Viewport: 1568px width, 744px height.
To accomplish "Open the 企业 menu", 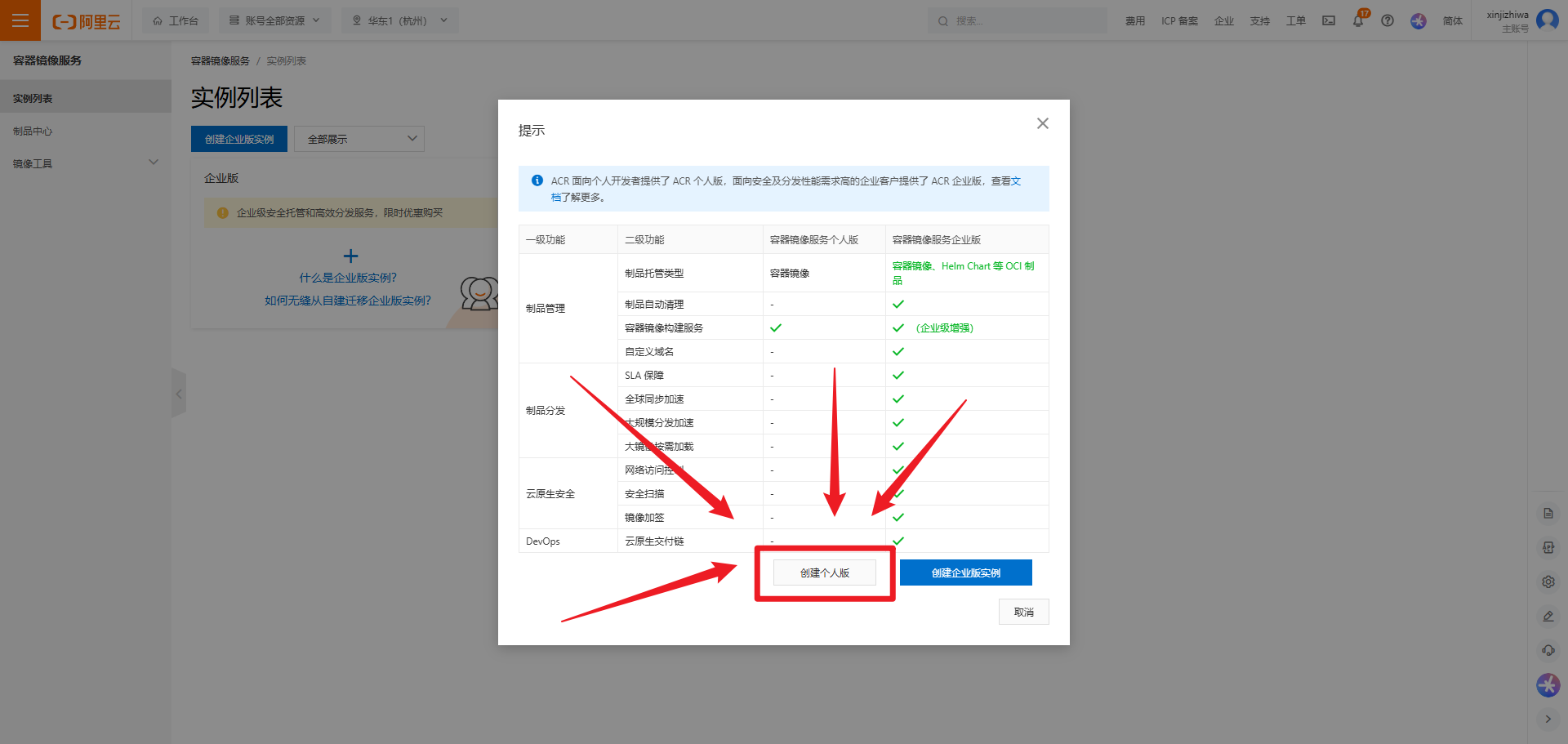I will (1224, 21).
